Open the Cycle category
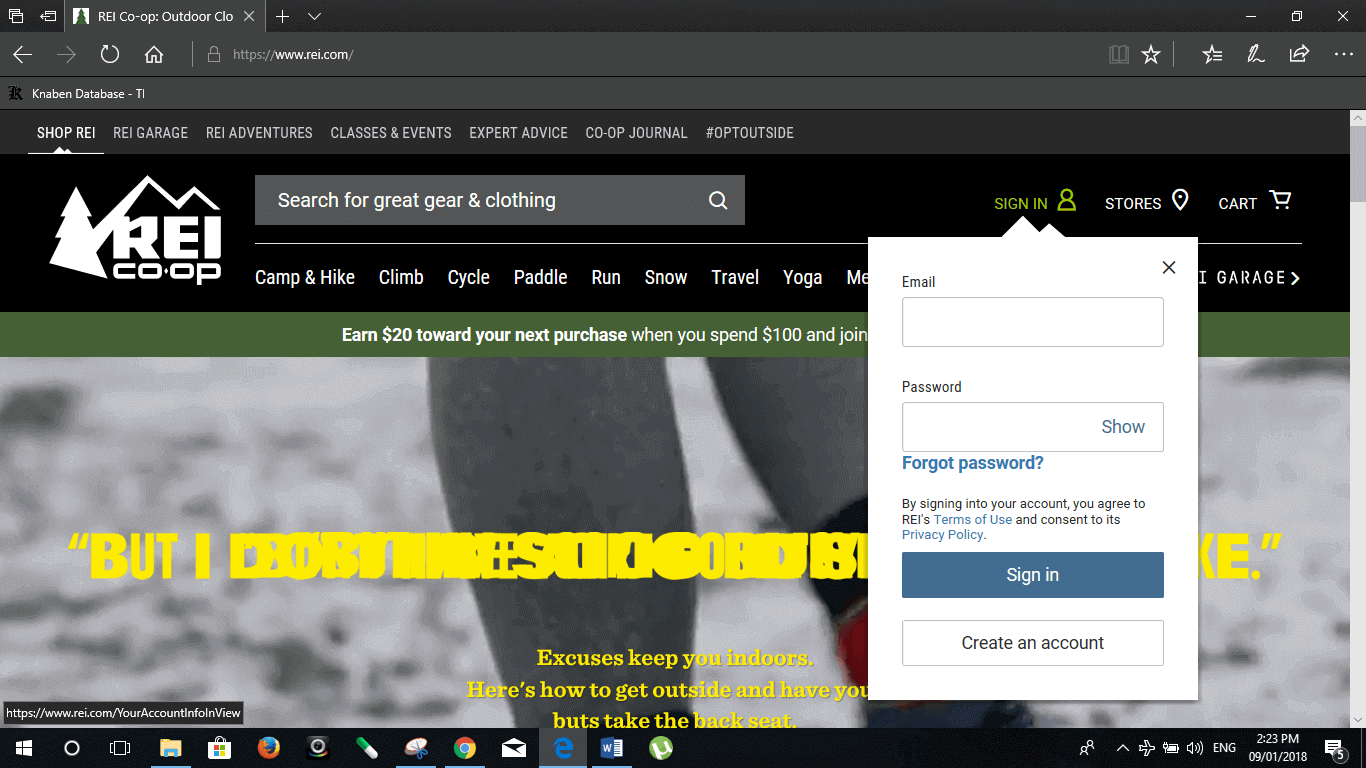 point(469,277)
